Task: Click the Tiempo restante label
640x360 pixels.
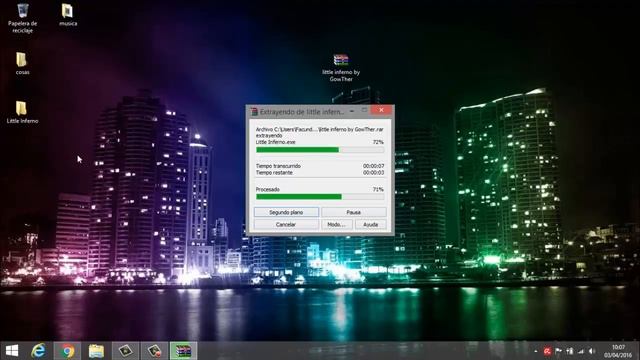Action: pyautogui.click(x=274, y=173)
